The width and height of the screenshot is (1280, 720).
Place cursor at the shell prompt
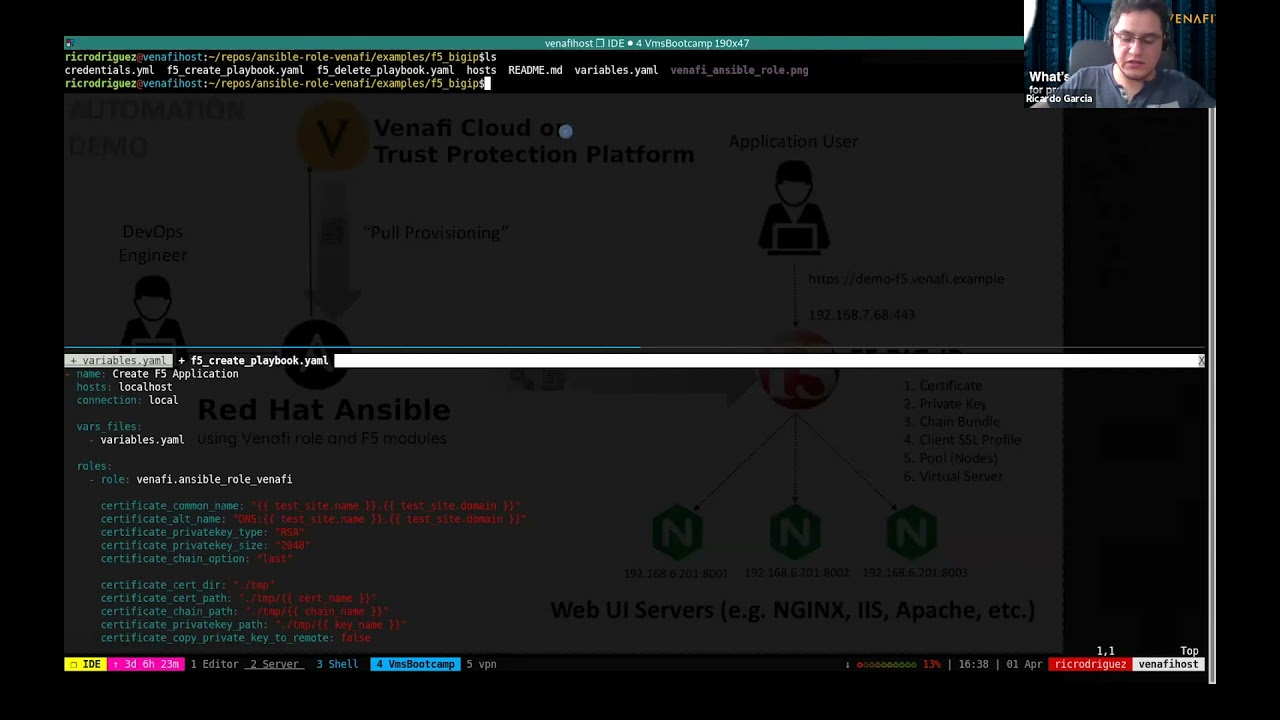487,84
